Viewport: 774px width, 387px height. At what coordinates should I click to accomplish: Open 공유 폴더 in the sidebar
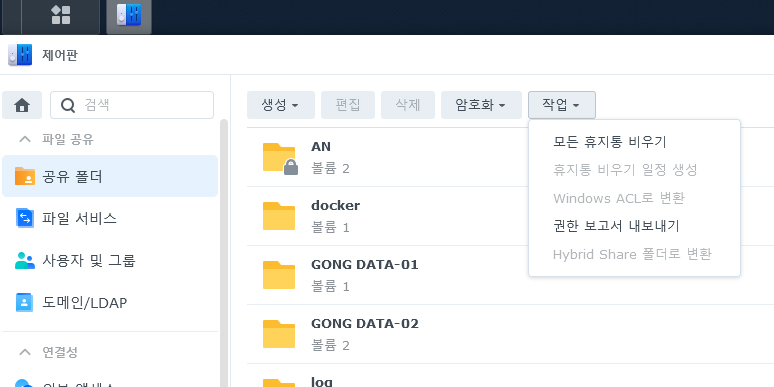(110, 176)
